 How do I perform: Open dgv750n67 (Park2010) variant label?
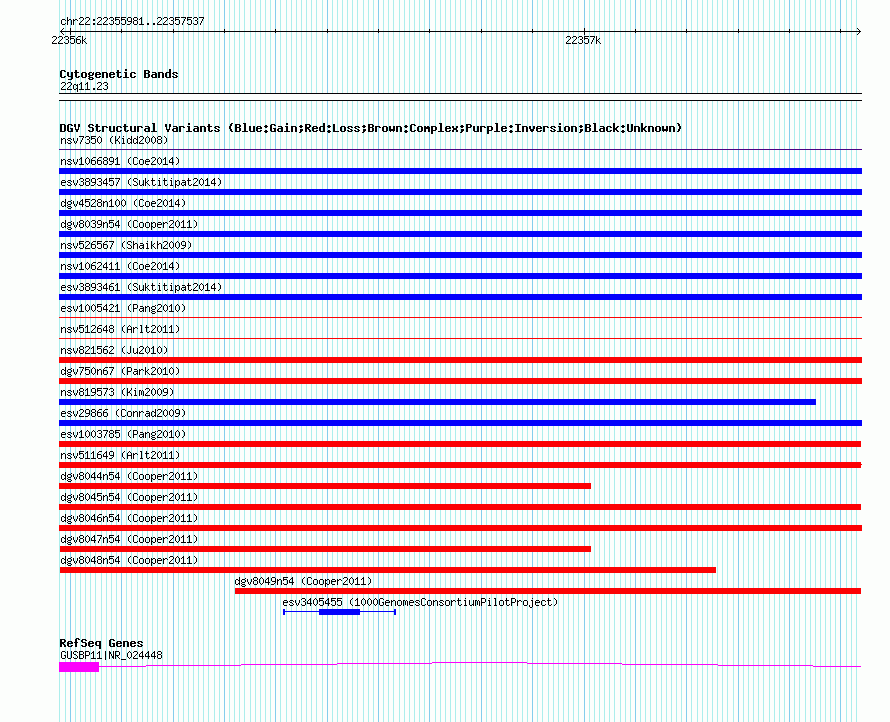point(120,371)
